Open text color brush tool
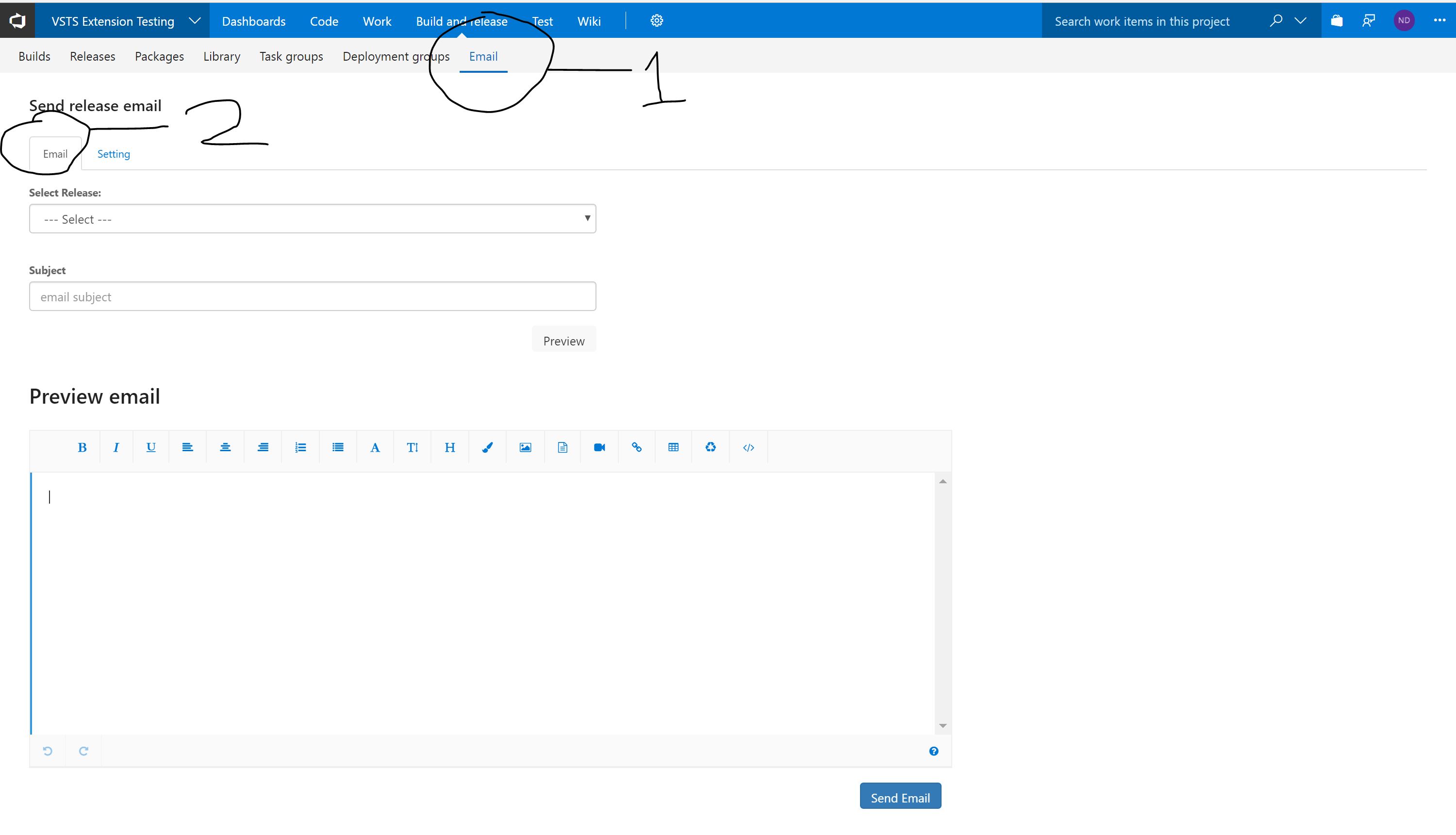 coord(487,447)
